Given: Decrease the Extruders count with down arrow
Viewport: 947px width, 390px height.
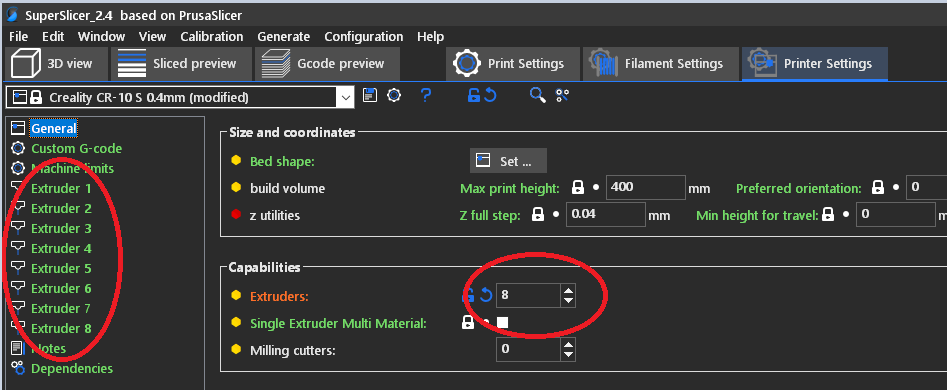Looking at the screenshot, I should coord(568,301).
